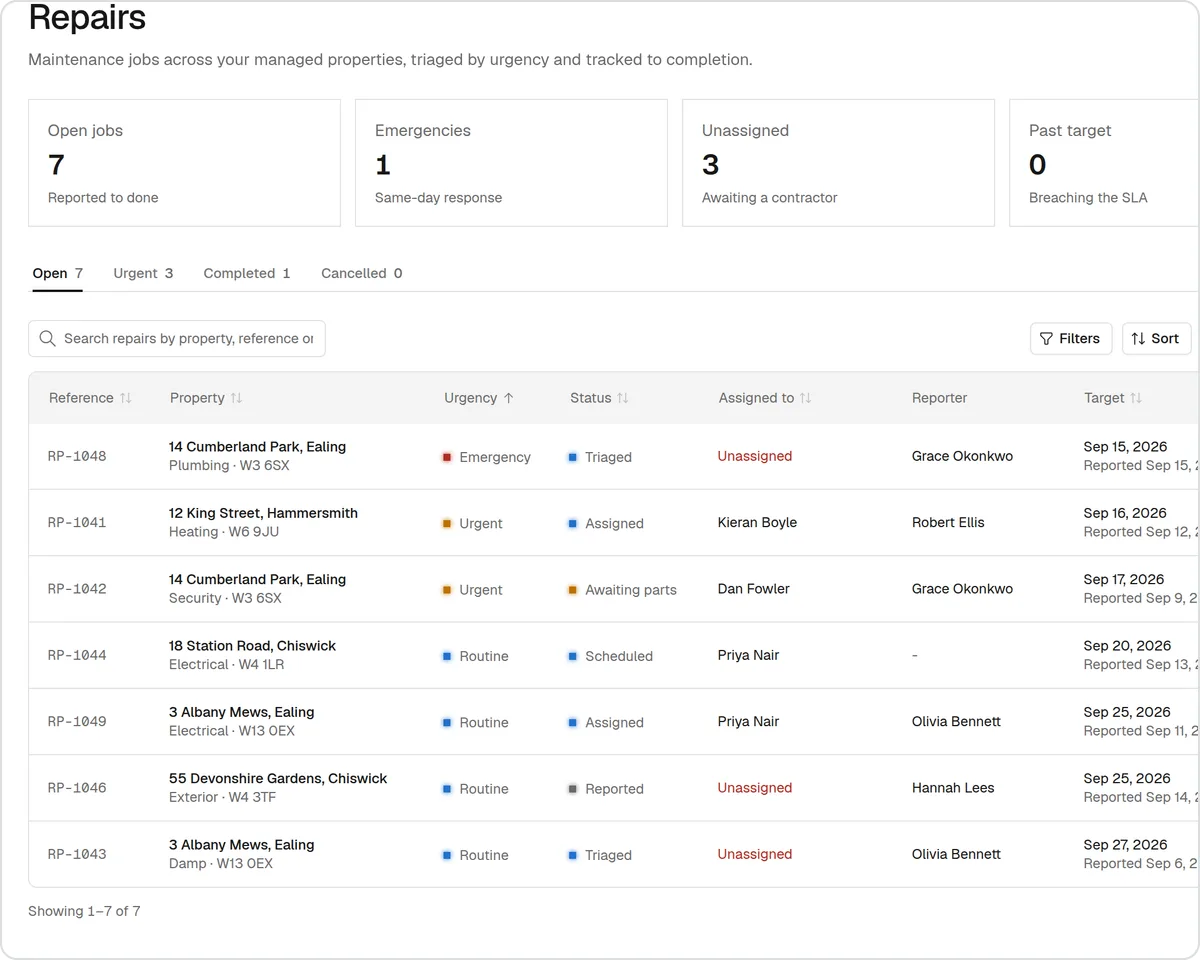Open repair reference RP-1049
Image resolution: width=1200 pixels, height=960 pixels.
click(77, 721)
